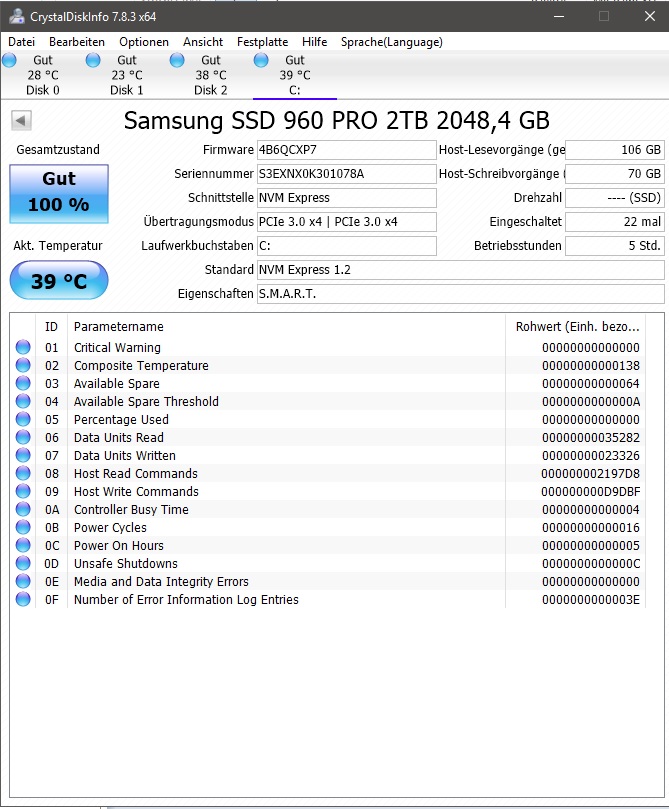The width and height of the screenshot is (669, 809).
Task: Click status orb for Power Cycles row
Action: point(23,527)
